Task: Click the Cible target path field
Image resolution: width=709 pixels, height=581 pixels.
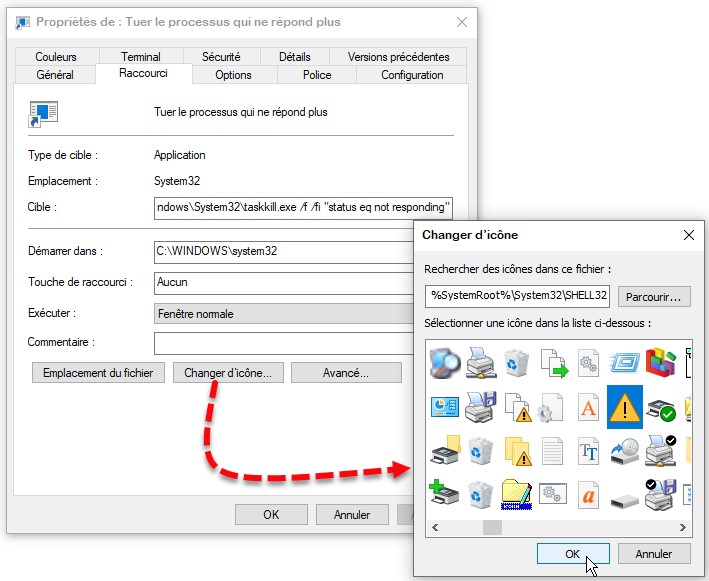Action: (x=303, y=208)
